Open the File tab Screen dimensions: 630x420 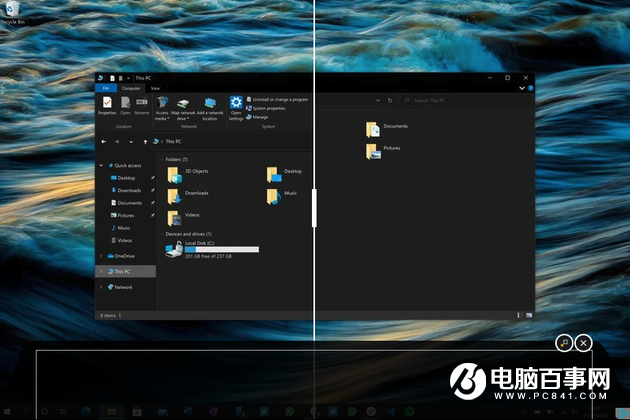(x=106, y=88)
